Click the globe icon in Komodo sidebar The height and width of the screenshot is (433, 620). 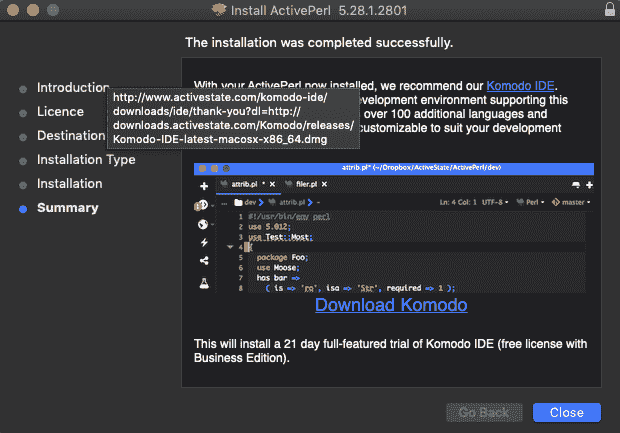pyautogui.click(x=204, y=223)
